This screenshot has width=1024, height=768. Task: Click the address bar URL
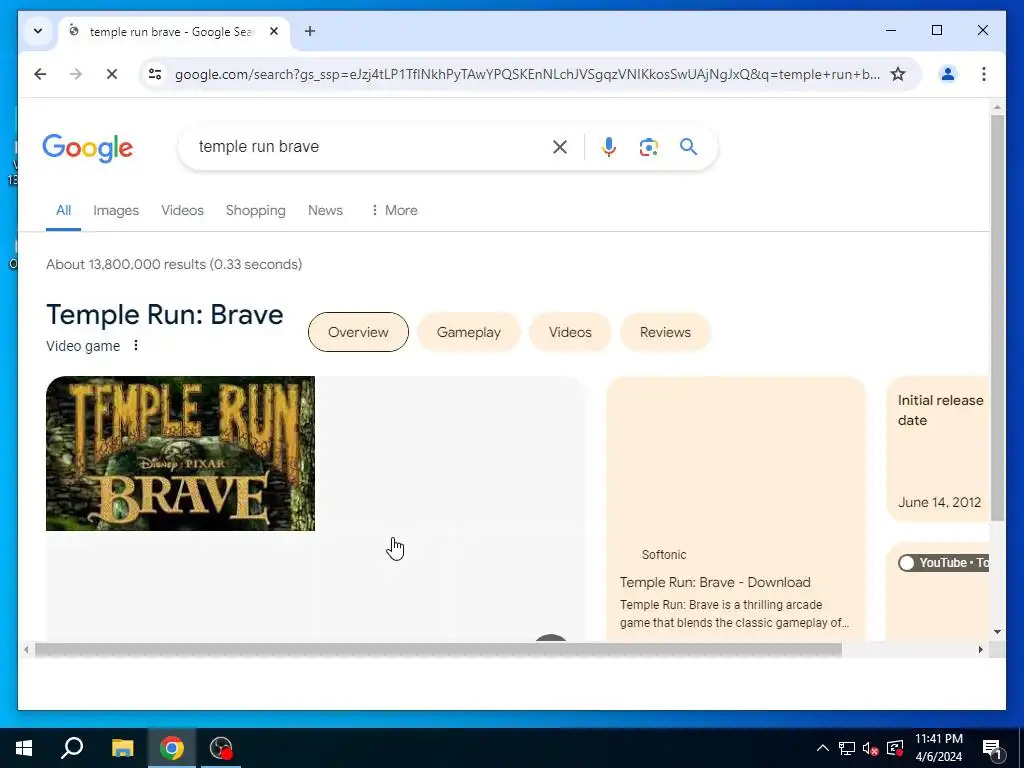[x=526, y=74]
